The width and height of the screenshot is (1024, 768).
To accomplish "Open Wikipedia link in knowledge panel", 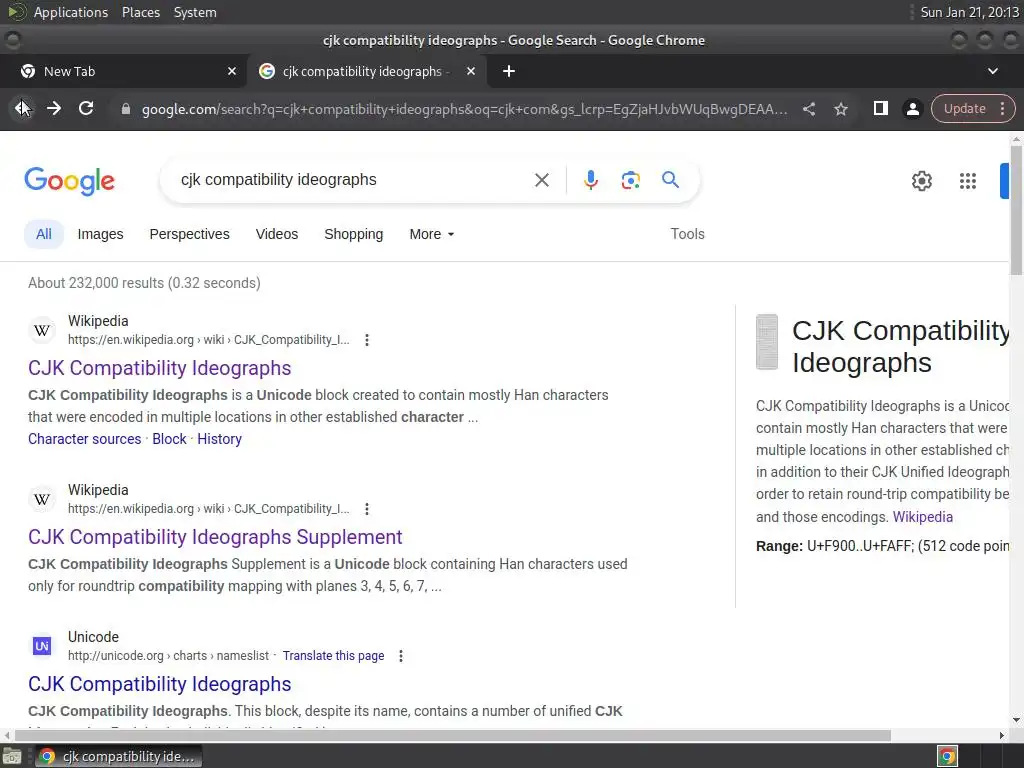I will pos(922,517).
